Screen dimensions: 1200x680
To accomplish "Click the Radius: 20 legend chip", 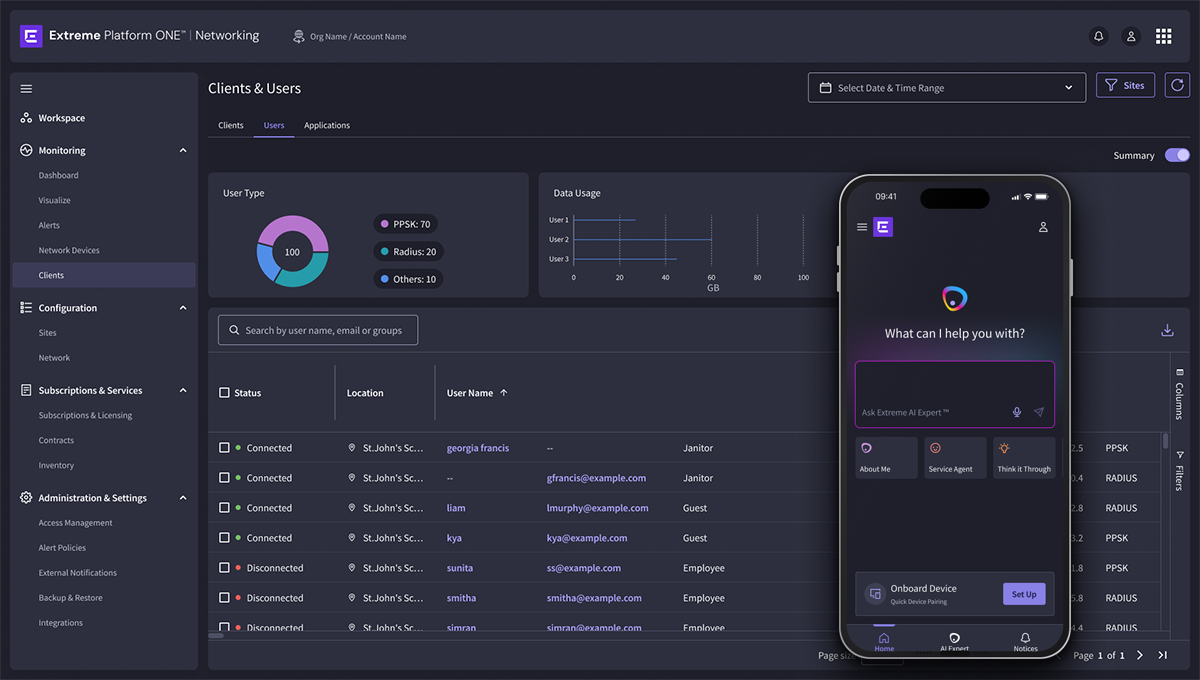I will click(x=408, y=252).
